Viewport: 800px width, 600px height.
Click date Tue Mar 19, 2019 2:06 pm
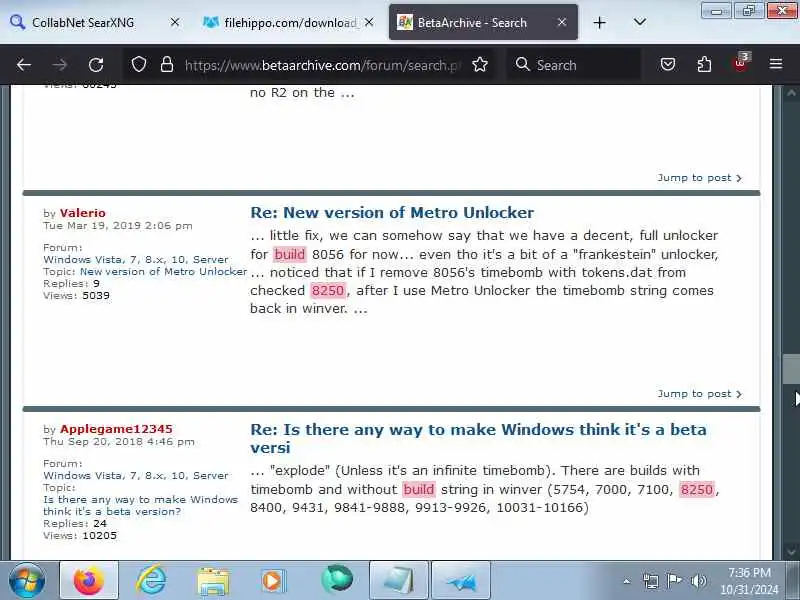pos(118,226)
